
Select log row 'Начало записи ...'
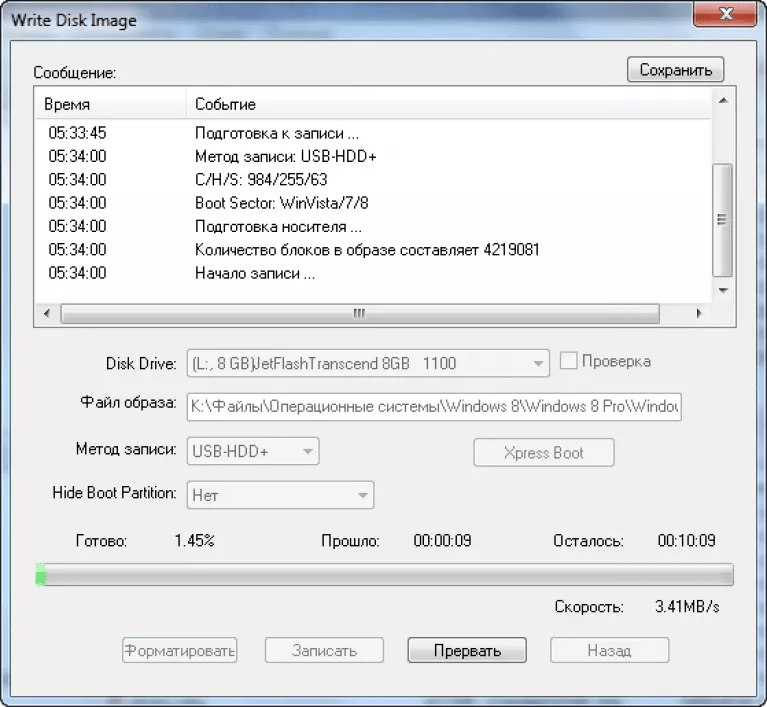(x=373, y=273)
